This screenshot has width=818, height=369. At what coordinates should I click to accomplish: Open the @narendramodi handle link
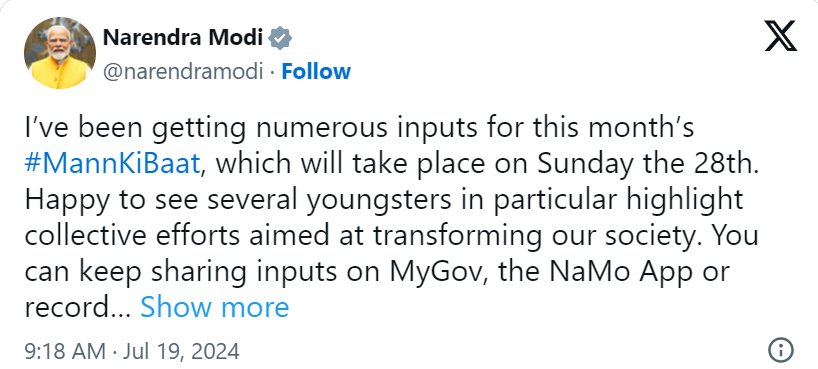pyautogui.click(x=183, y=72)
